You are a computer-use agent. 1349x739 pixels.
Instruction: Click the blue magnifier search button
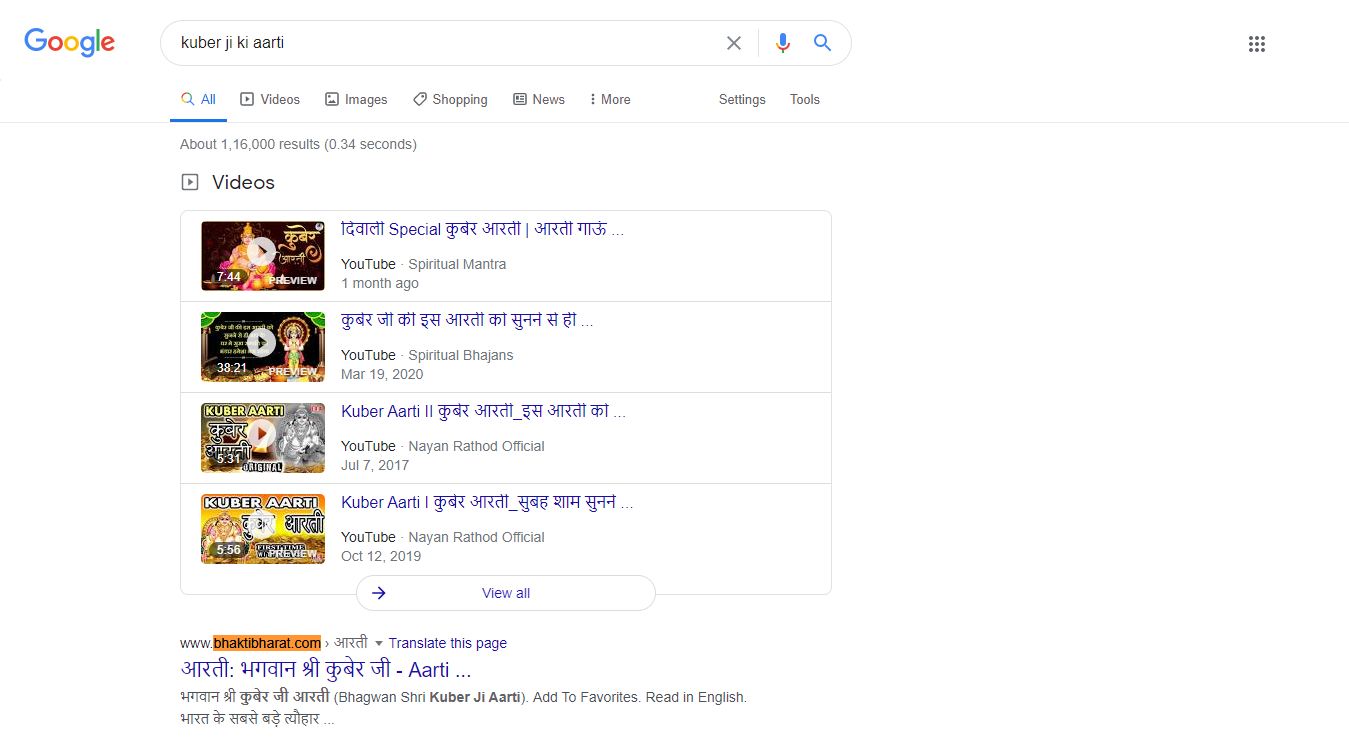822,43
